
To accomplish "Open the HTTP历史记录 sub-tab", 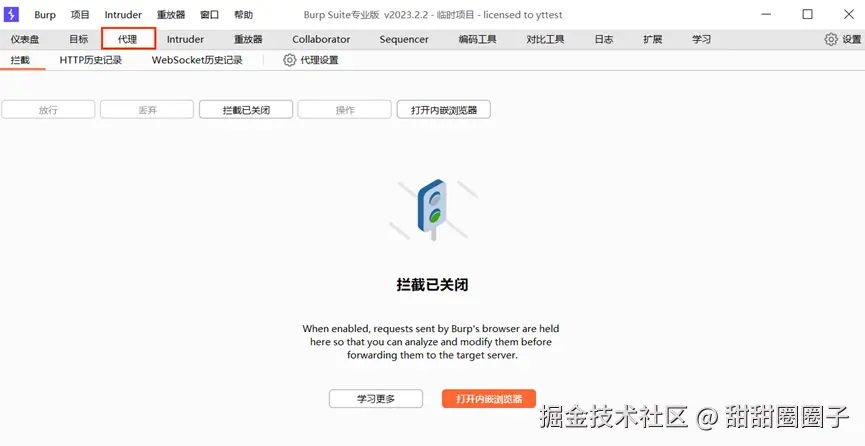I will click(90, 60).
